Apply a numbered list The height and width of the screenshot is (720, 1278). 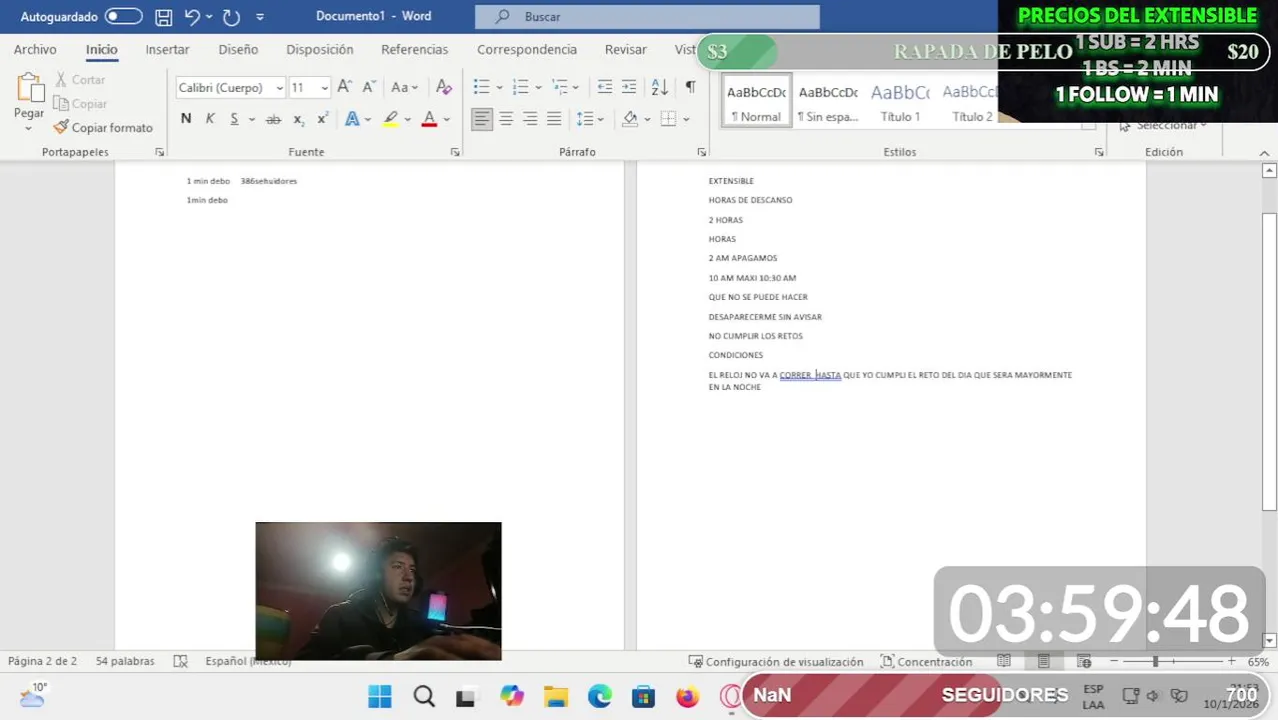[520, 88]
